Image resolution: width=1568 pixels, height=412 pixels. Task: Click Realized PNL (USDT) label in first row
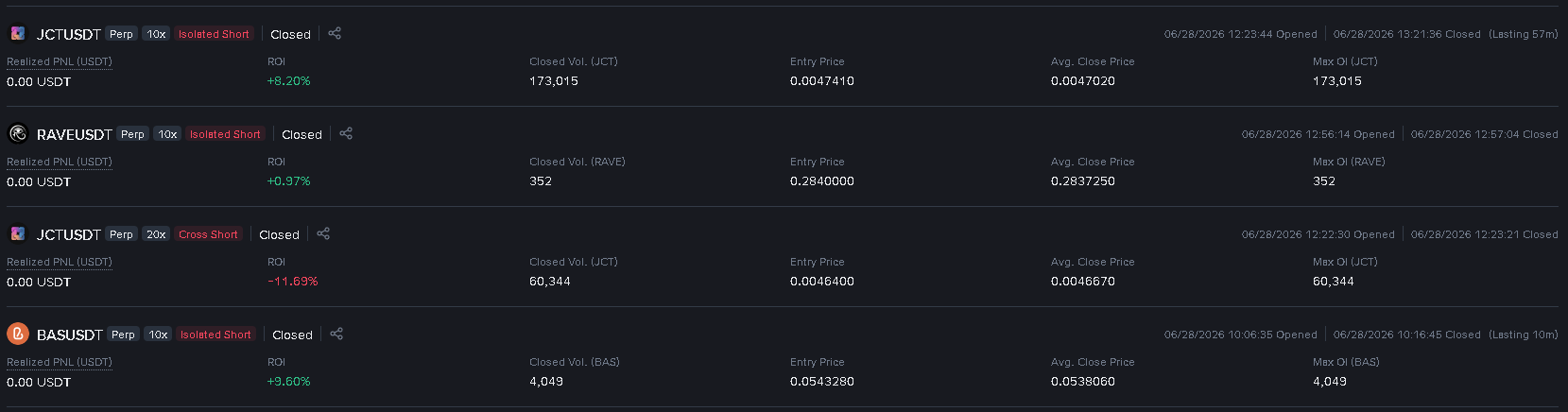(x=60, y=61)
